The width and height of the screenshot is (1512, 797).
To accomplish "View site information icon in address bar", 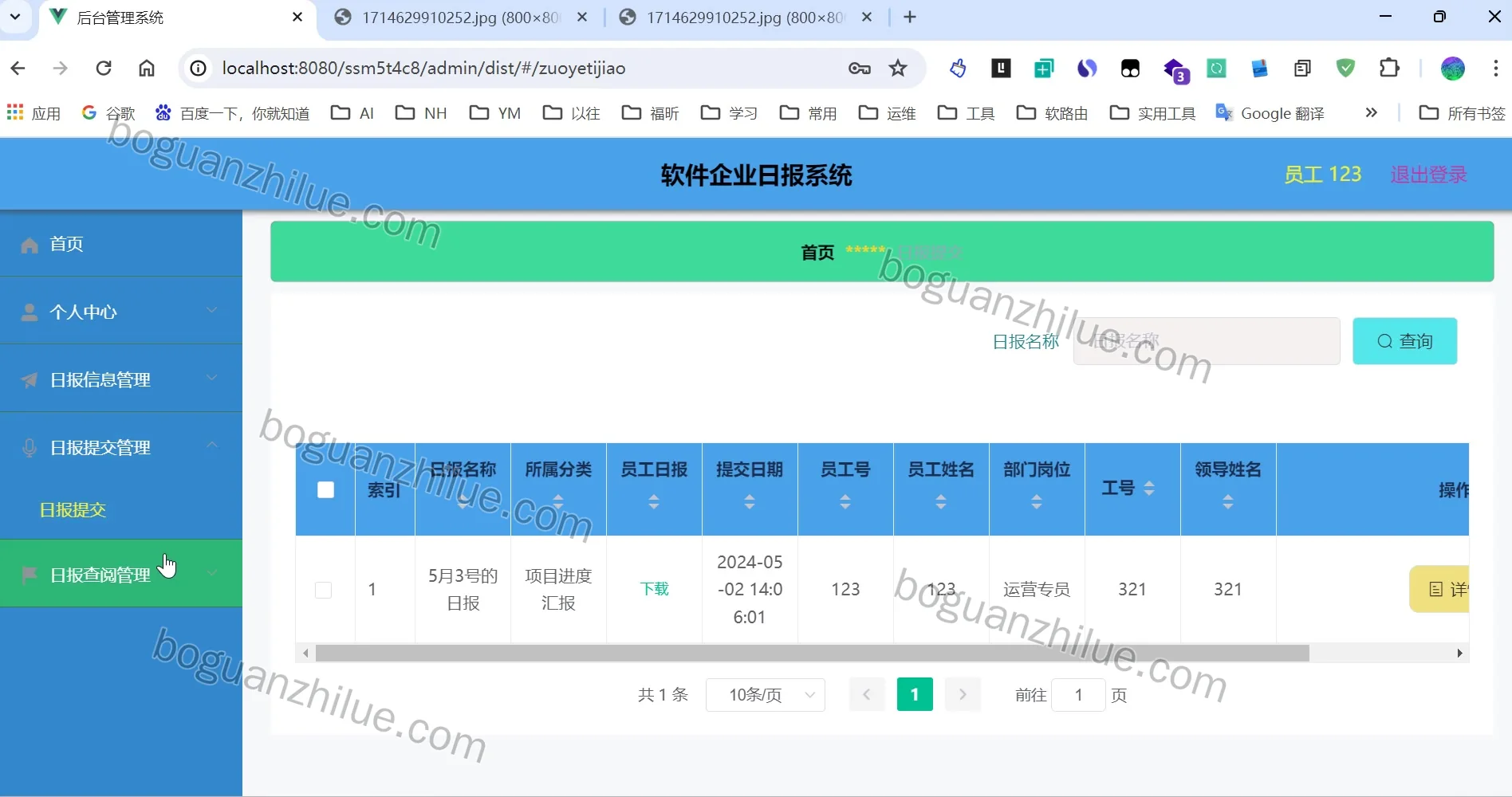I will click(199, 69).
